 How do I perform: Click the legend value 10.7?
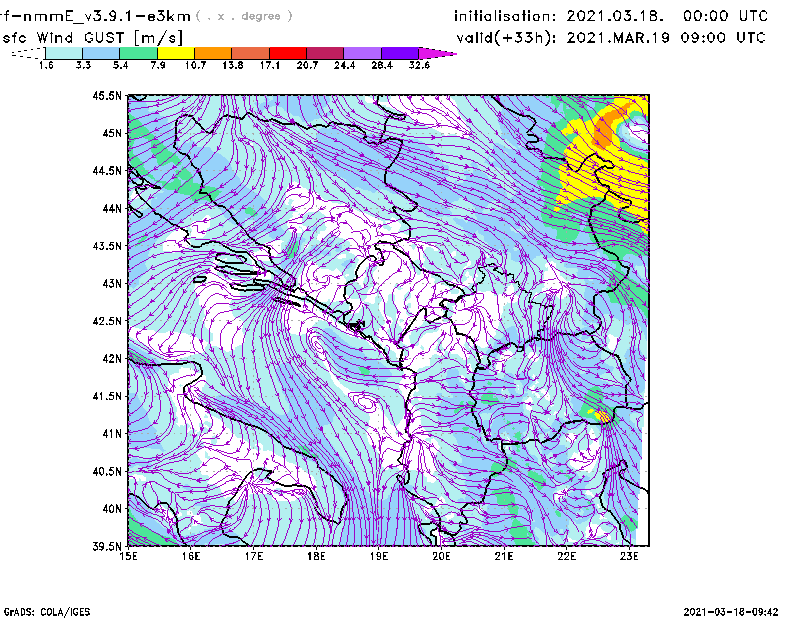[195, 65]
